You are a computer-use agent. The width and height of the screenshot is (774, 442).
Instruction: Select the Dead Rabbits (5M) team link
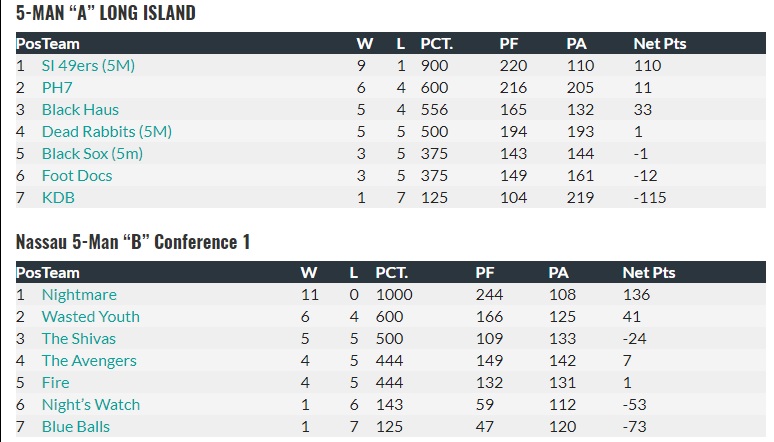pyautogui.click(x=106, y=131)
